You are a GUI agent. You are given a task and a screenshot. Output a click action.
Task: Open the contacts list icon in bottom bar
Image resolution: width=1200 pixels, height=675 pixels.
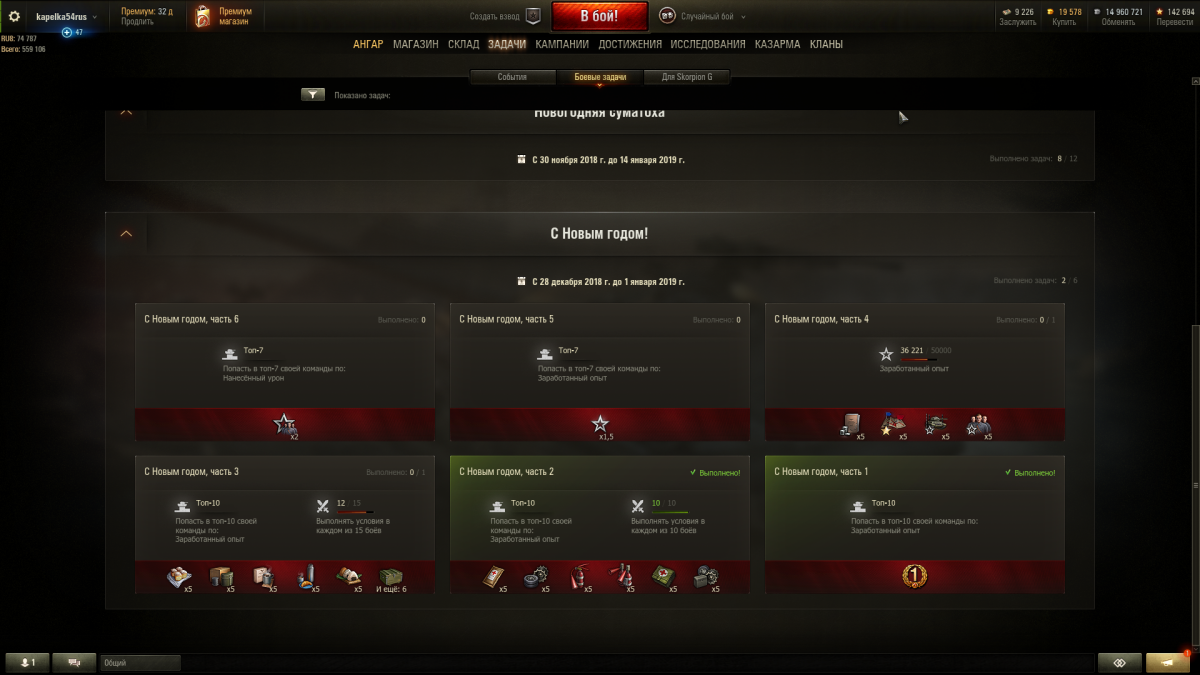click(26, 662)
